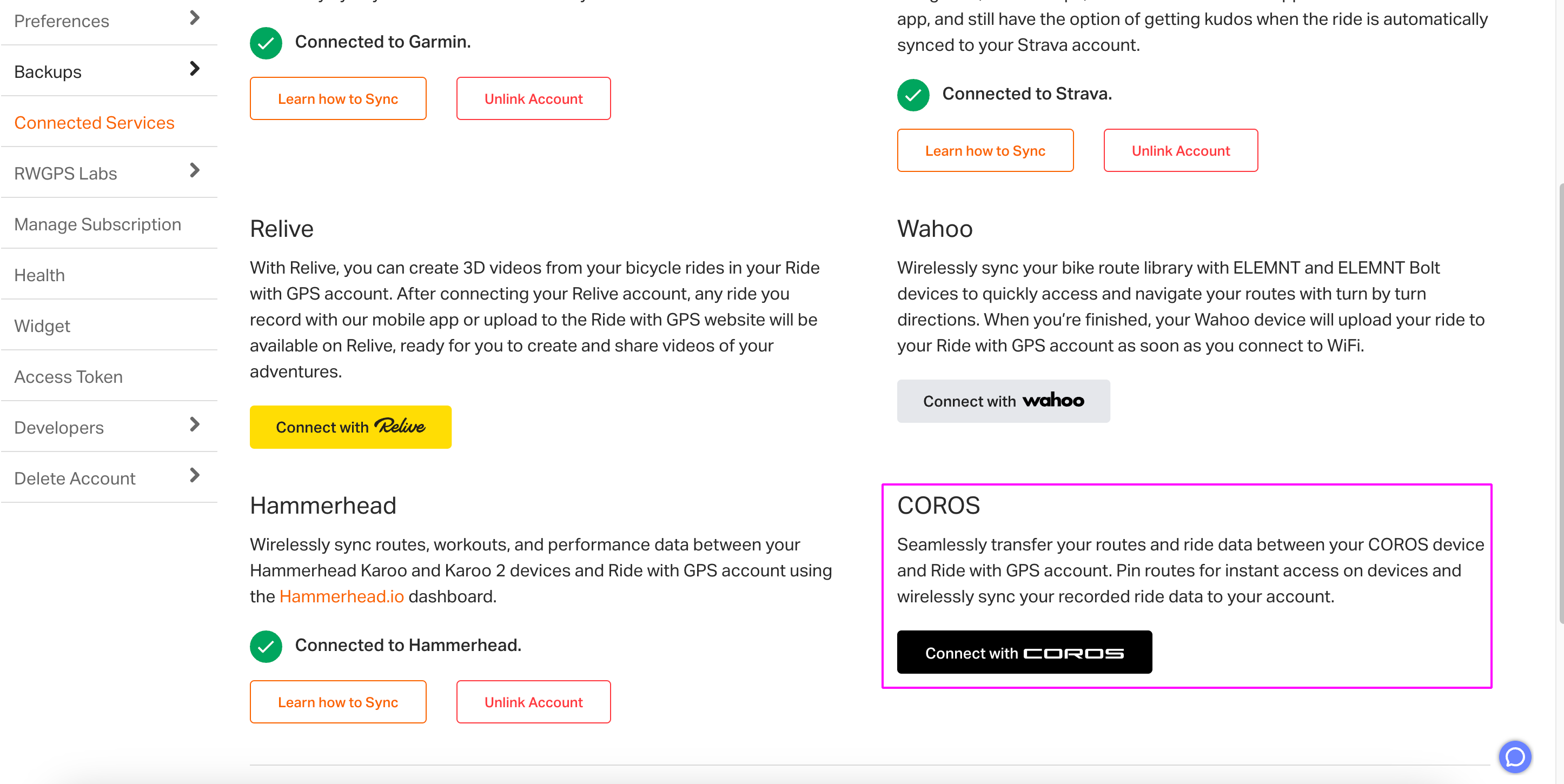Click the Relive logo on connect button

(400, 426)
